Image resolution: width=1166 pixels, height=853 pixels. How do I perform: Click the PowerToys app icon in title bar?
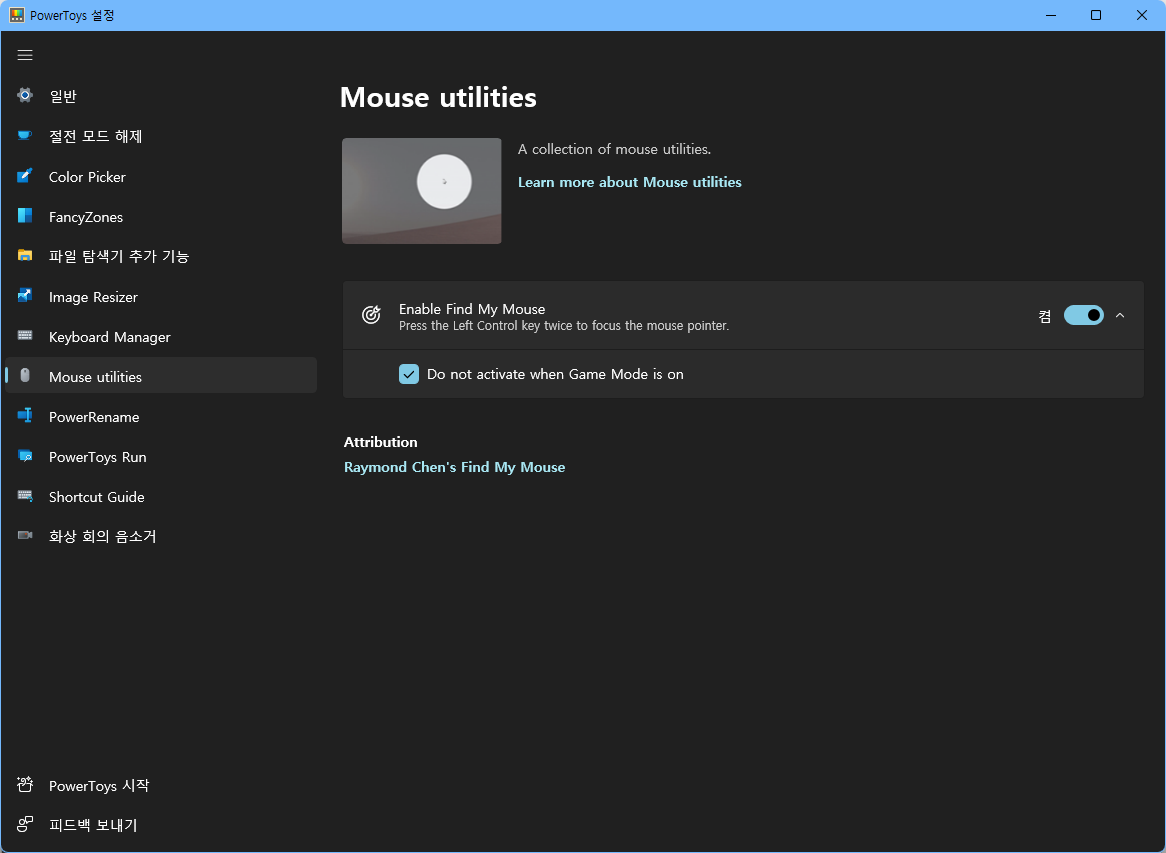16,15
